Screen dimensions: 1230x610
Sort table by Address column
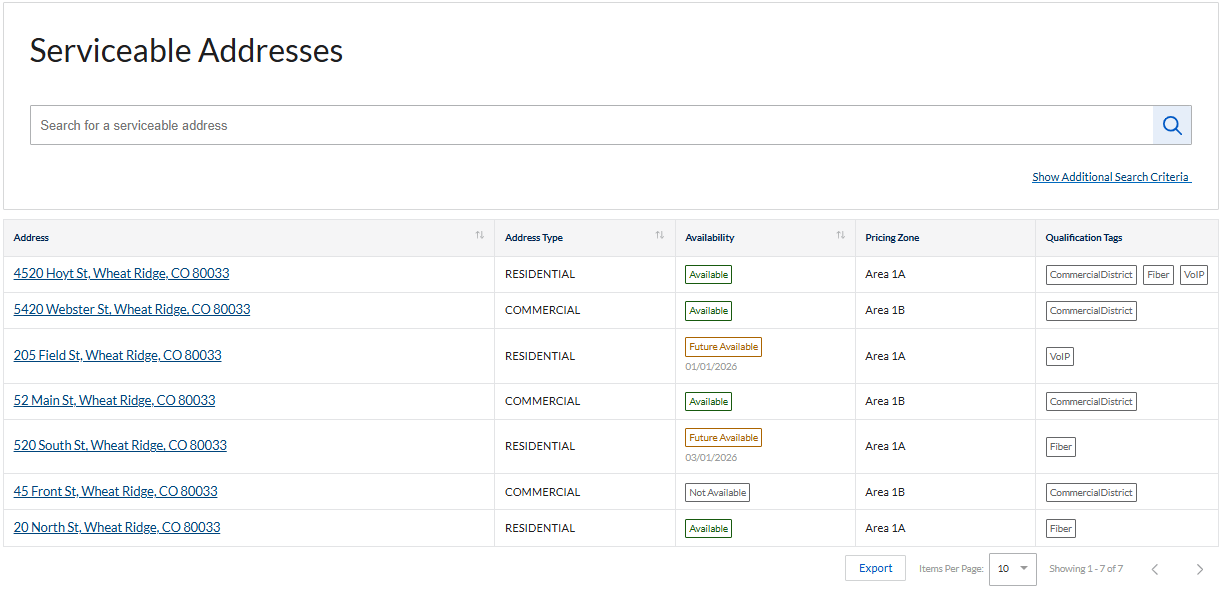point(479,236)
